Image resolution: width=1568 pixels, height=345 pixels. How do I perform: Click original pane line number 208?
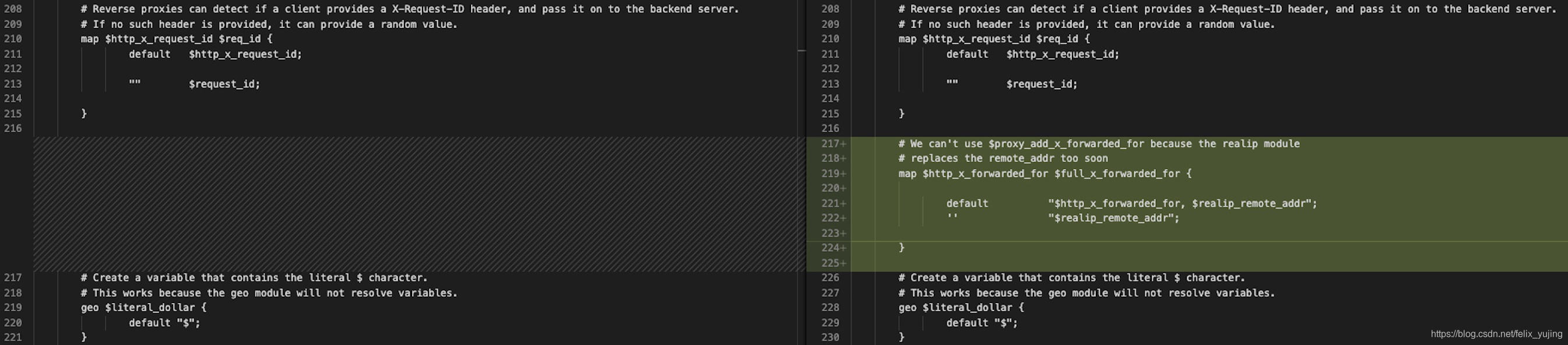pyautogui.click(x=13, y=9)
